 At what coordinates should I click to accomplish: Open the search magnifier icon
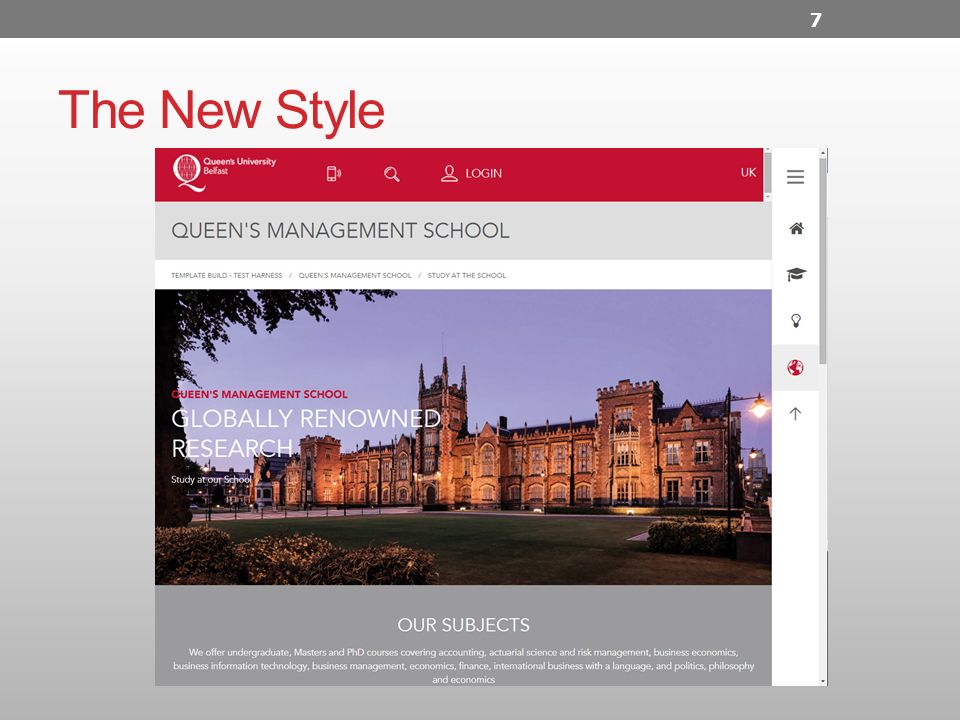point(392,174)
